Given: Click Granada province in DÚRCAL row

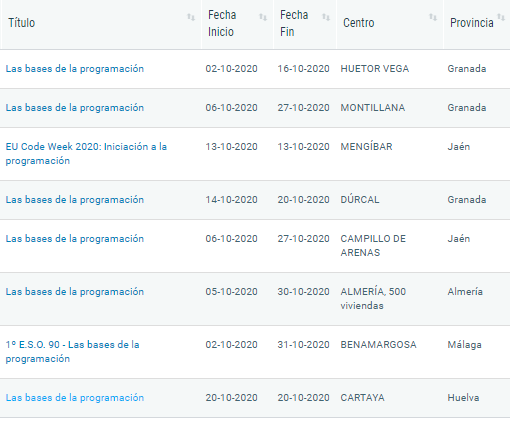Looking at the screenshot, I should [x=467, y=200].
